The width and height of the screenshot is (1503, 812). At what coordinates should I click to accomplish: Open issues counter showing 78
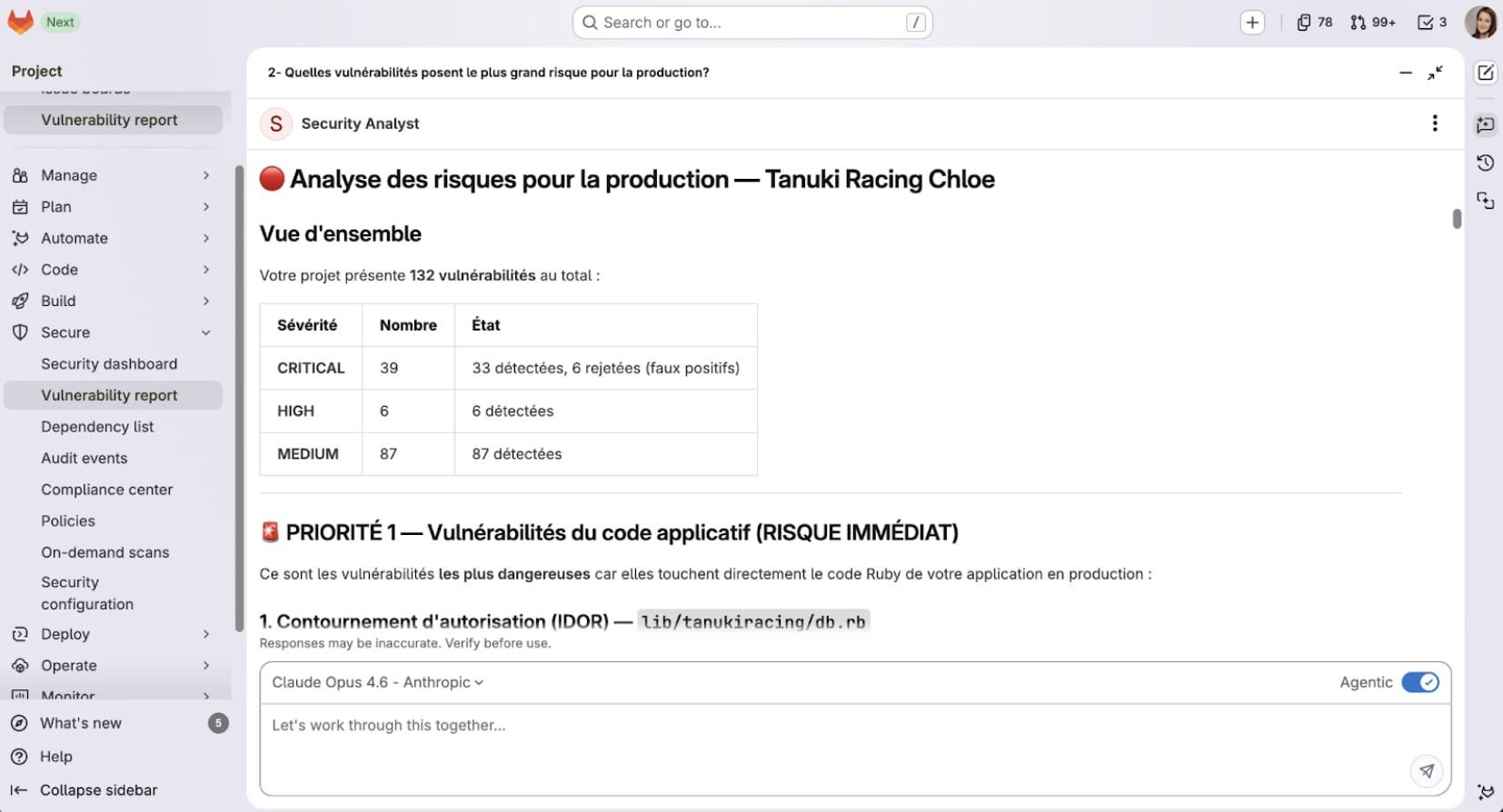(x=1315, y=23)
